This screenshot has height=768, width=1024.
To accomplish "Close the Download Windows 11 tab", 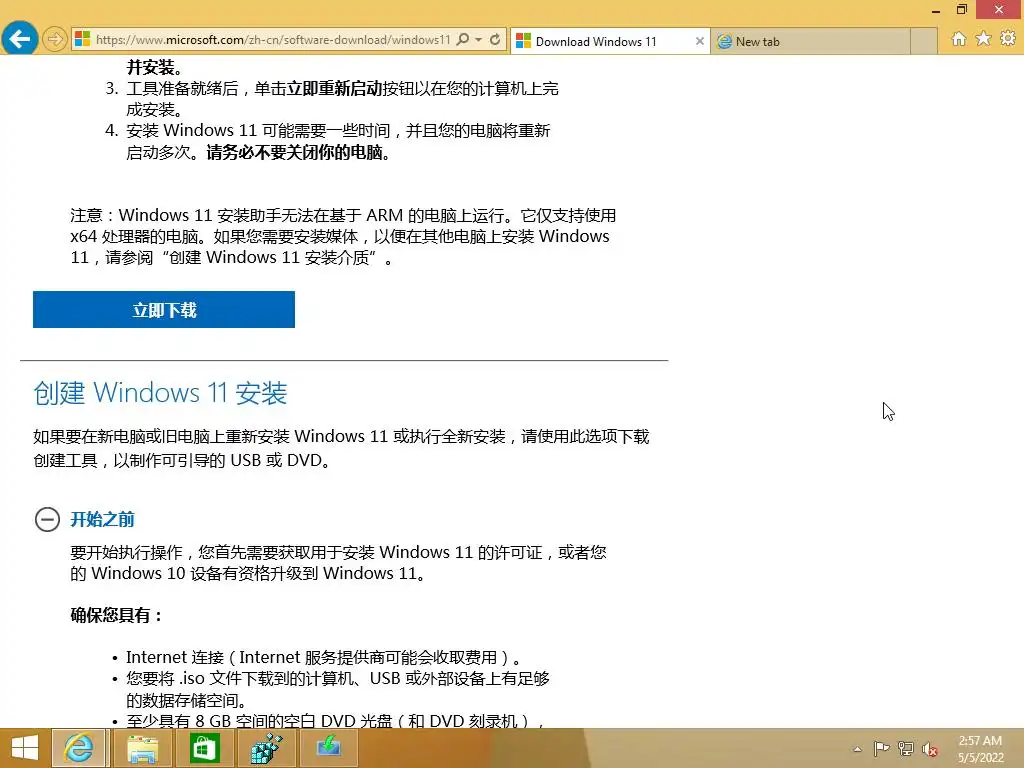I will [699, 41].
